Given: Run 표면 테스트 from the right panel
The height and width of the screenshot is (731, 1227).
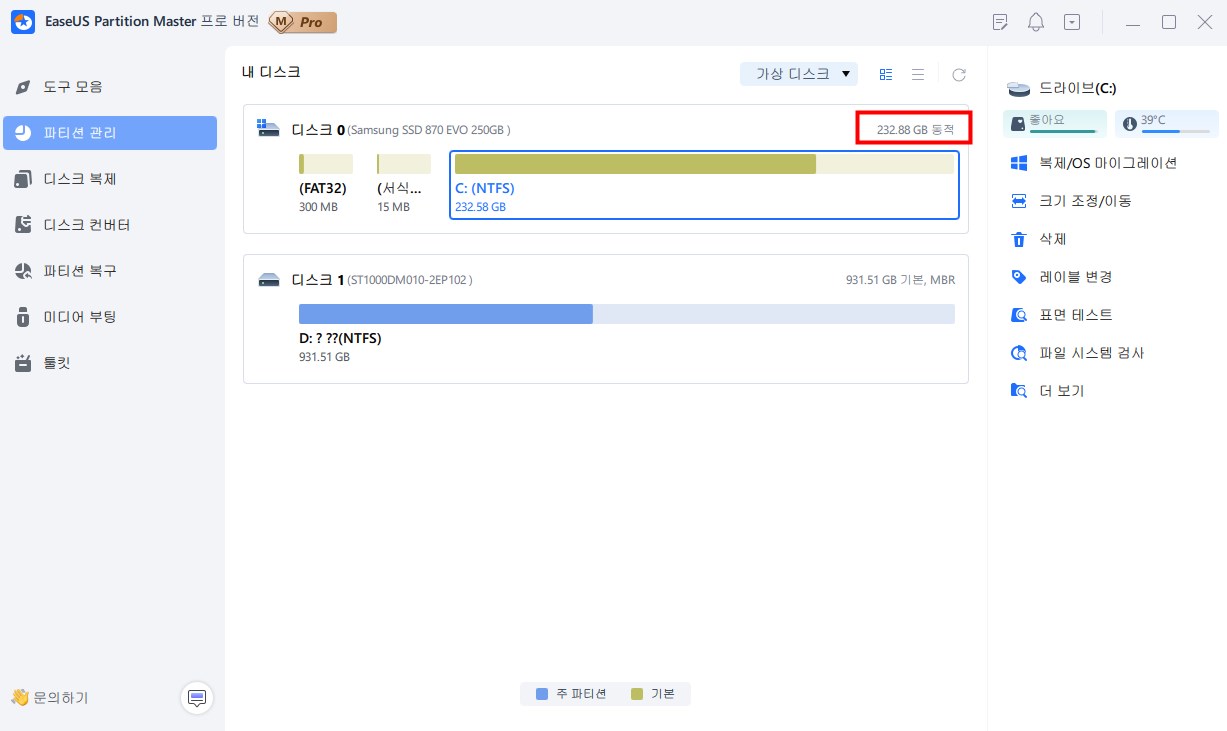Looking at the screenshot, I should (1076, 315).
